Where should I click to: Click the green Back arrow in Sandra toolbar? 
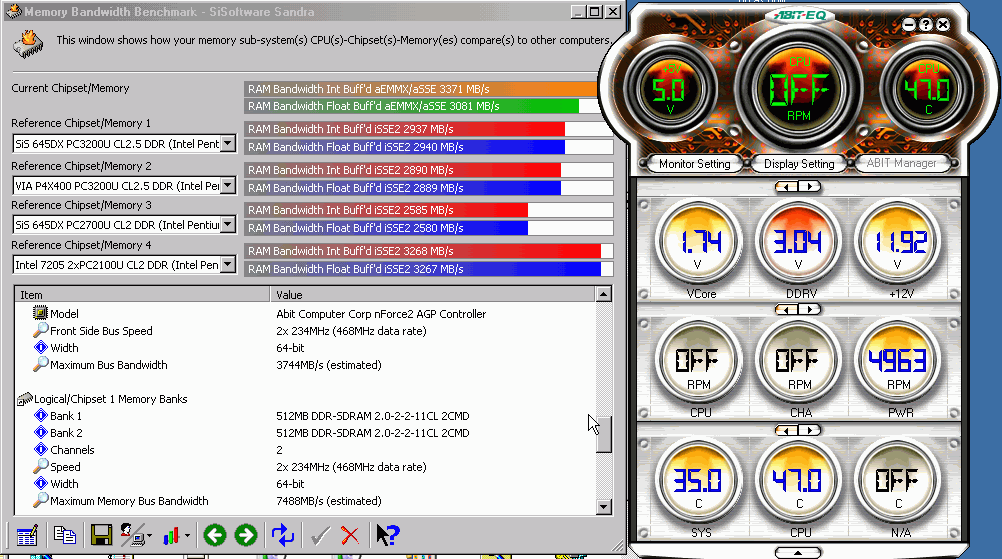tap(214, 535)
